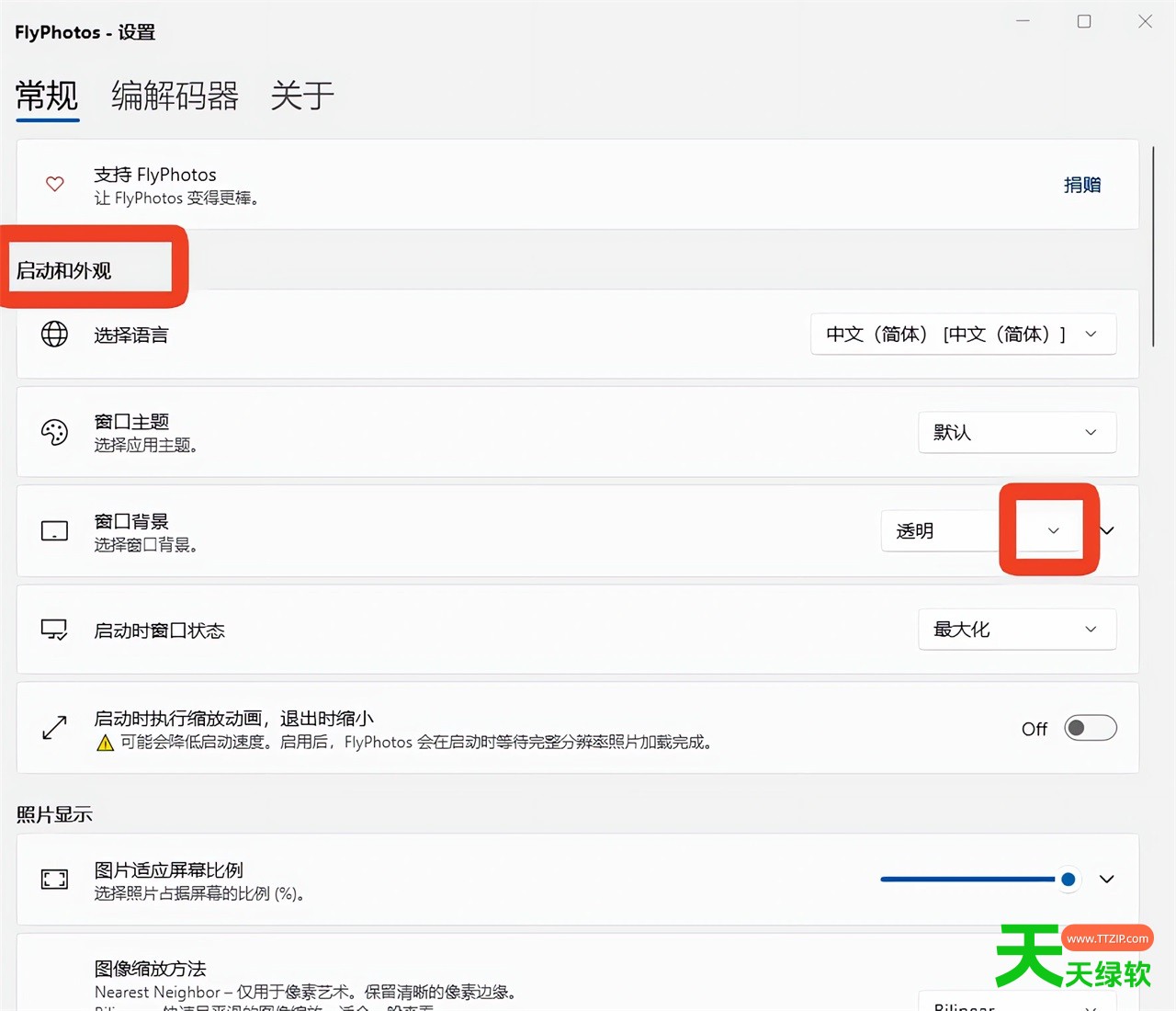Image resolution: width=1176 pixels, height=1011 pixels.
Task: Click the vertical scrollbar of settings
Action: pyautogui.click(x=1153, y=246)
